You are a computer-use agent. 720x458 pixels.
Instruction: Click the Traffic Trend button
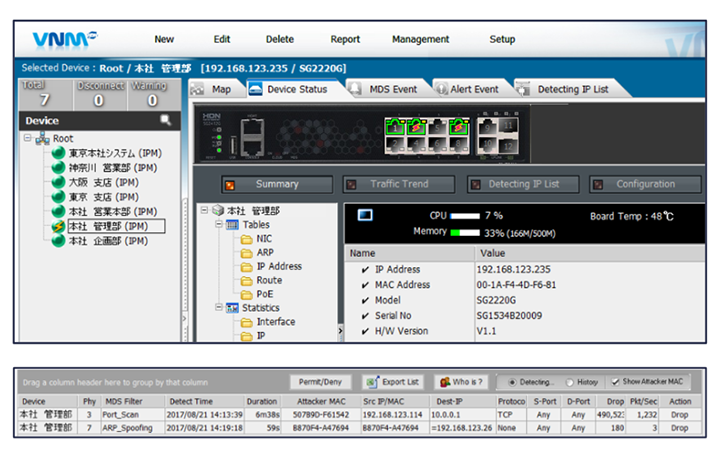point(398,184)
